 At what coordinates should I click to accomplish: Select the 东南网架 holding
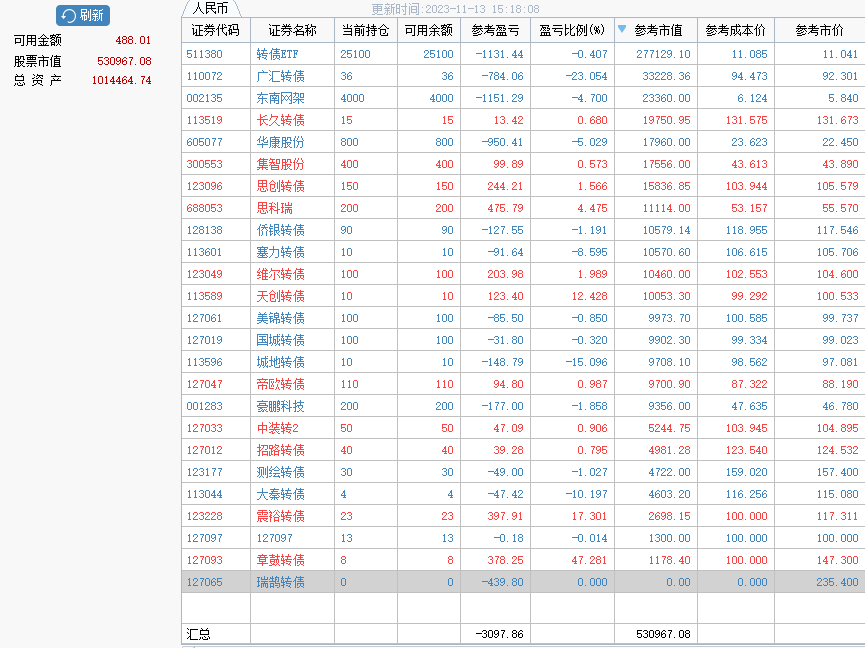[x=280, y=98]
